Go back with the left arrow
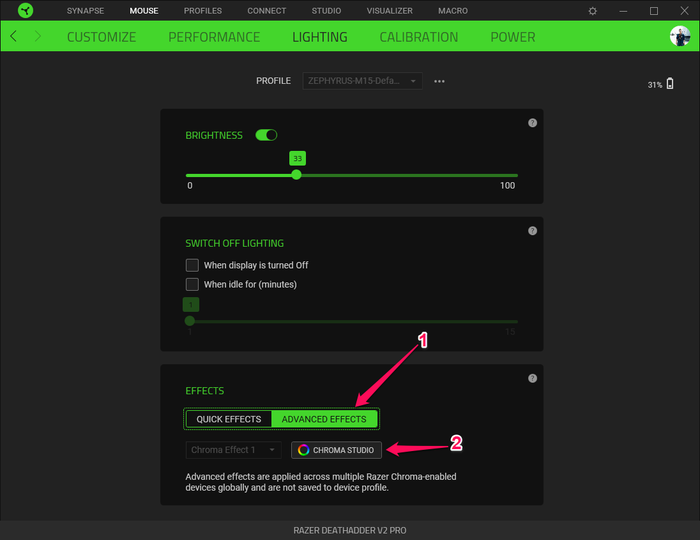Screen dimensions: 700x540 tap(14, 36)
